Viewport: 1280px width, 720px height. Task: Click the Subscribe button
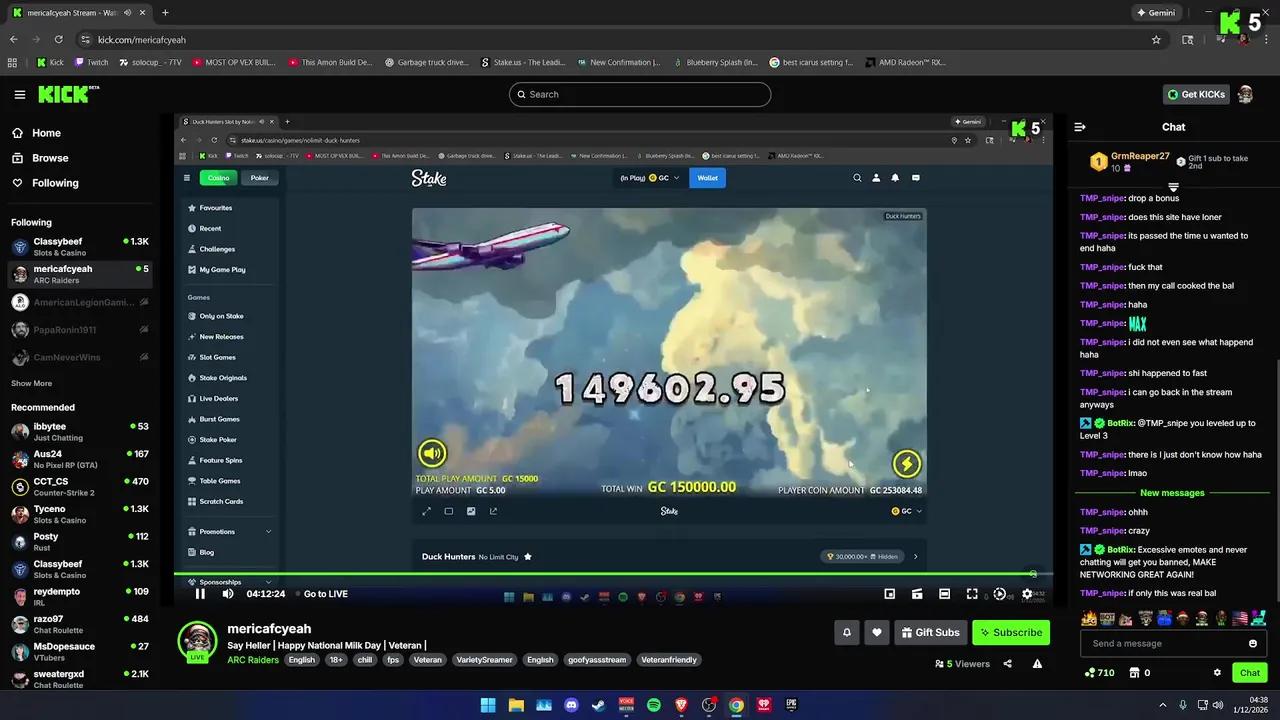click(x=1010, y=632)
